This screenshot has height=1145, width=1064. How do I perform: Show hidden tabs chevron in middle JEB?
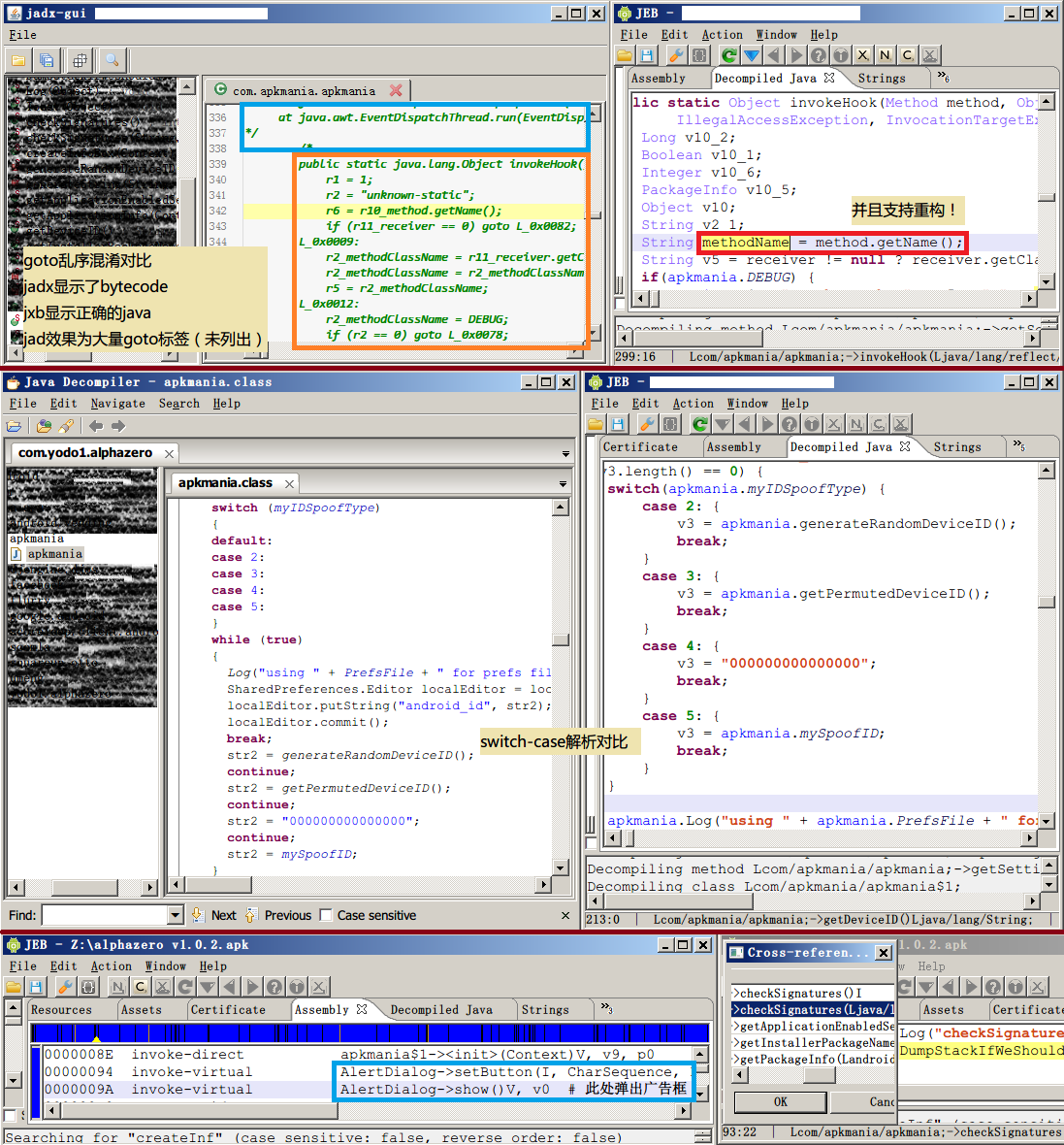1019,445
